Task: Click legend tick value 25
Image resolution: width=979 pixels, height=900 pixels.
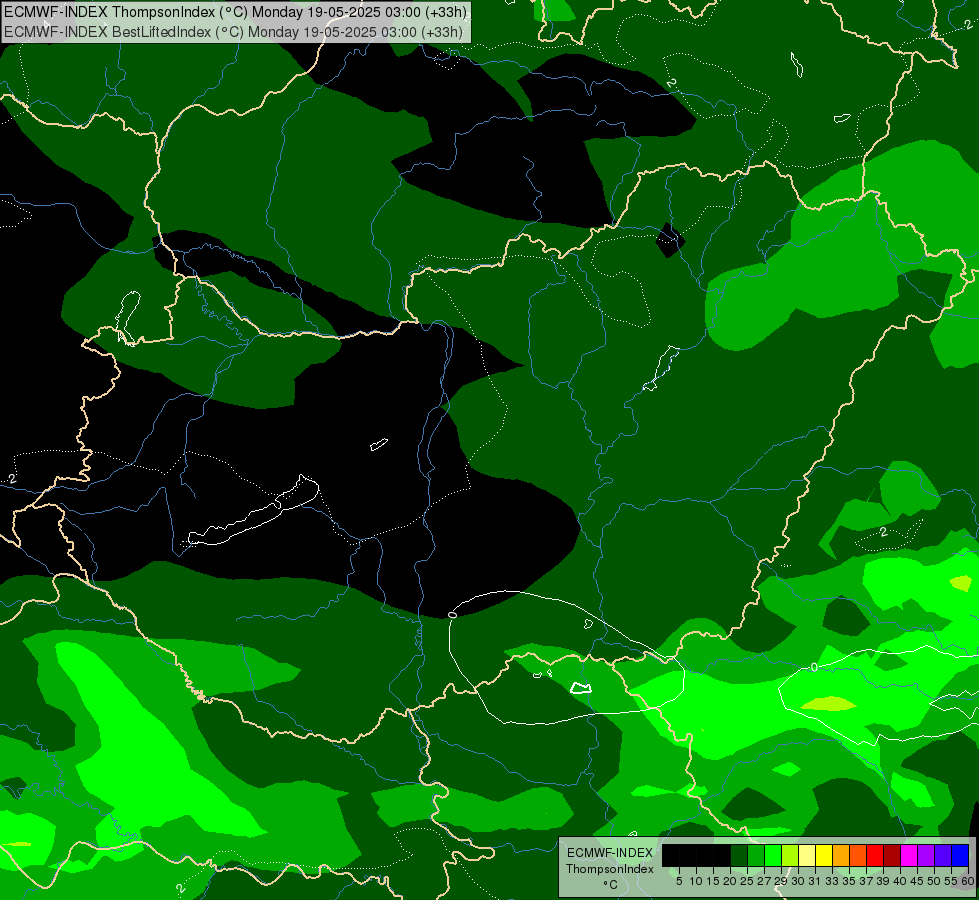Action: coord(747,881)
